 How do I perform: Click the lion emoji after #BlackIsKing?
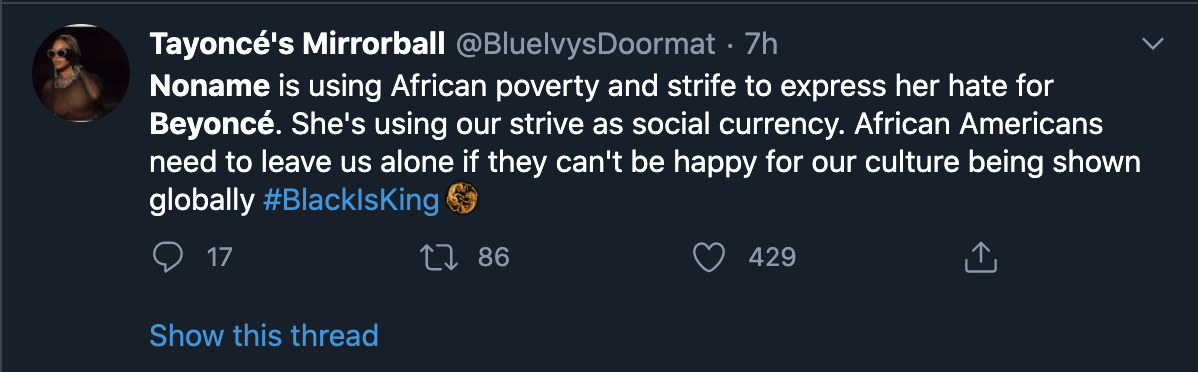462,200
